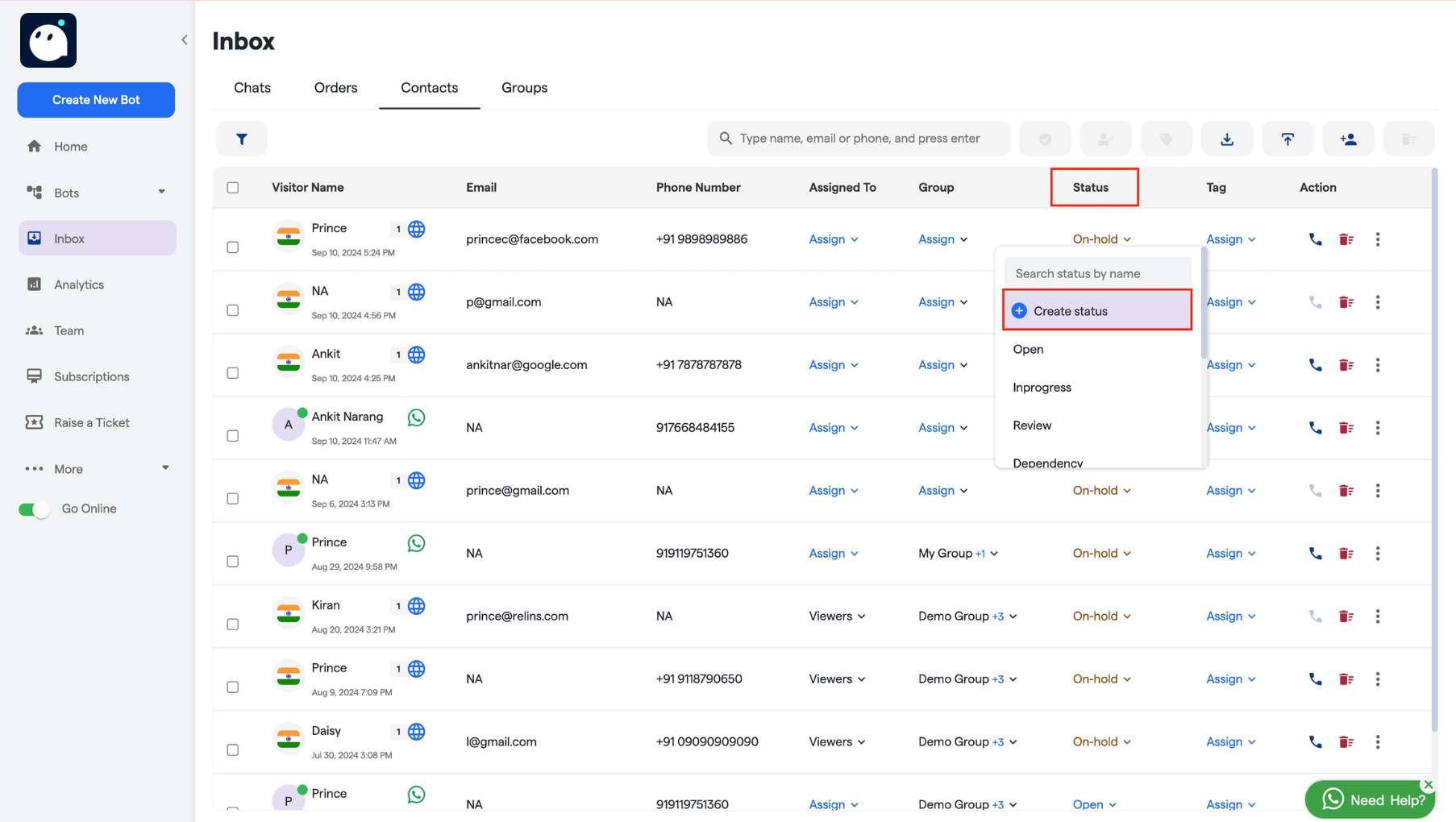Click Home in the sidebar

[x=97, y=147]
